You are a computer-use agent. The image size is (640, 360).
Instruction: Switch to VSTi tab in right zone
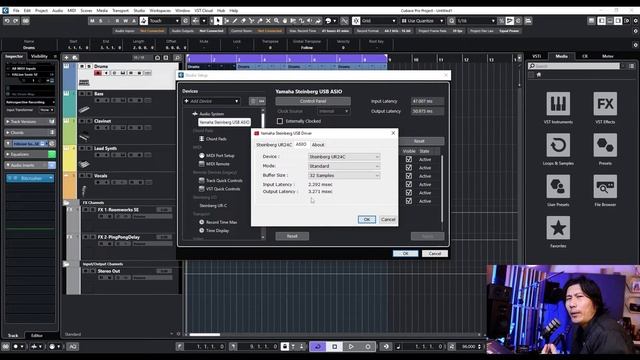[x=537, y=56]
